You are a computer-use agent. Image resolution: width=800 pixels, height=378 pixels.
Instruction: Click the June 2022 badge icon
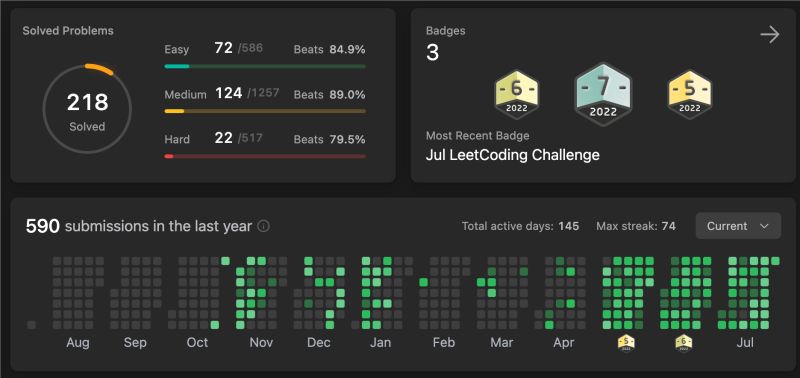pos(516,95)
